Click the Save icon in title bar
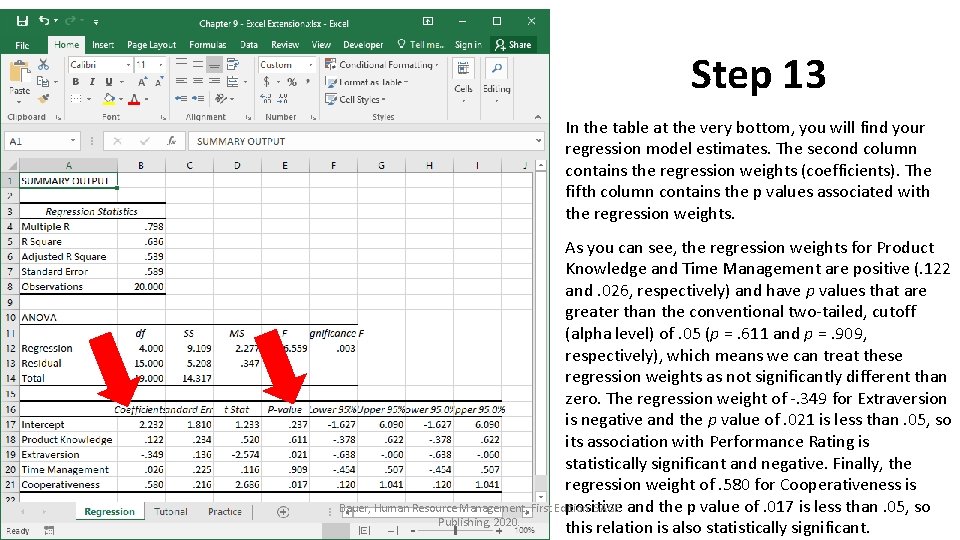 click(x=22, y=21)
